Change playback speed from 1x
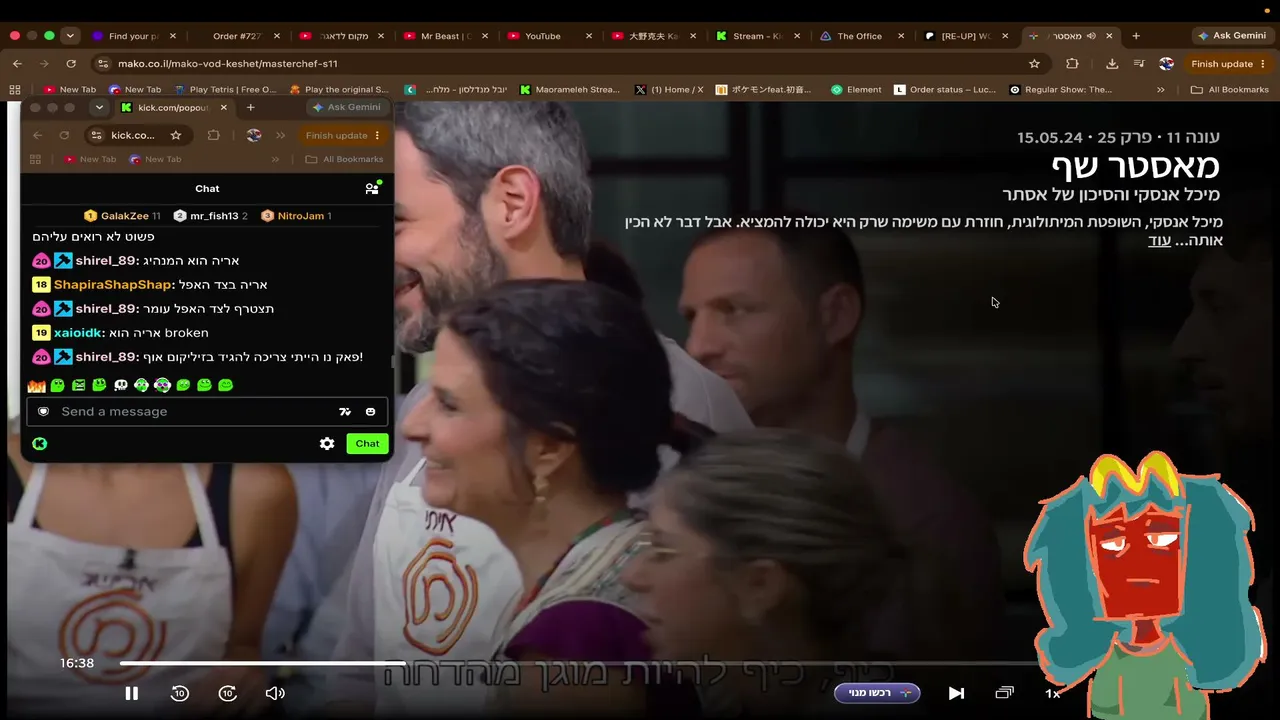 [x=1052, y=693]
